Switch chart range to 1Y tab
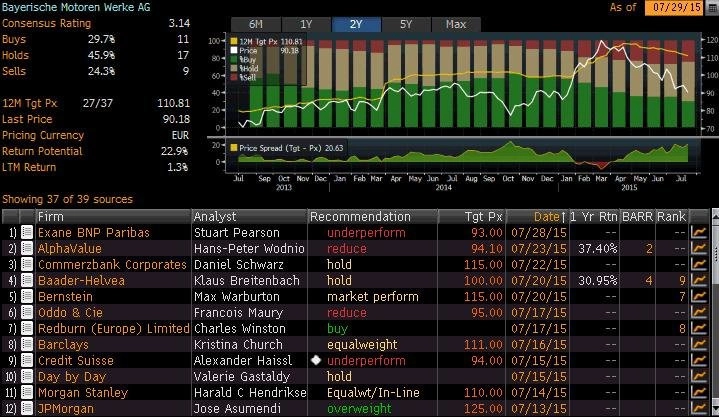719x417 pixels. pyautogui.click(x=306, y=24)
